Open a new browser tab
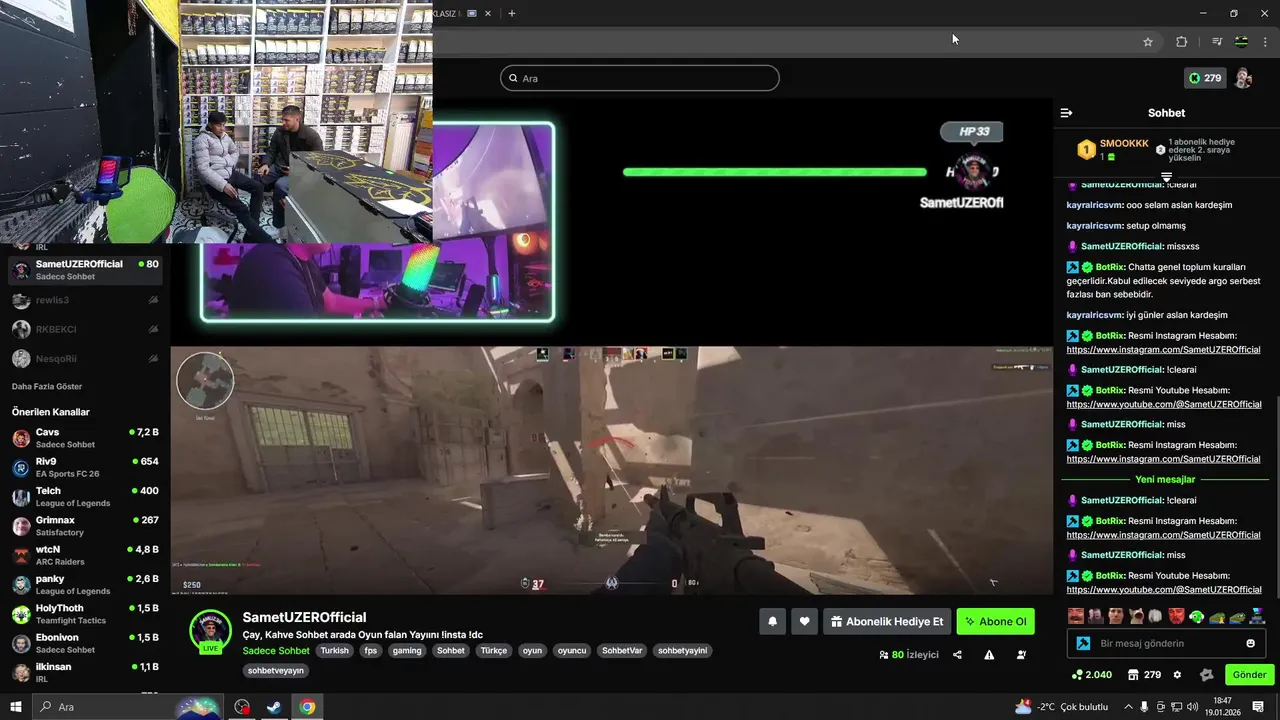 [x=512, y=13]
